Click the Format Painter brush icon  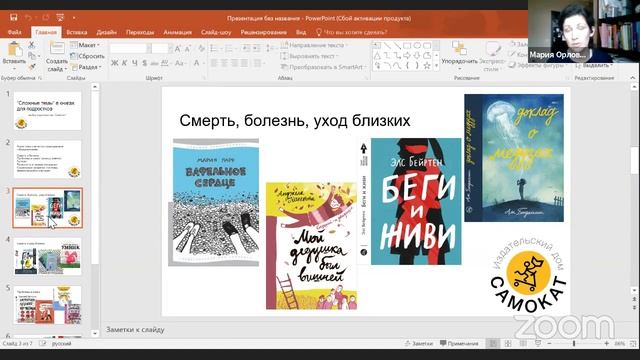pyautogui.click(x=32, y=66)
